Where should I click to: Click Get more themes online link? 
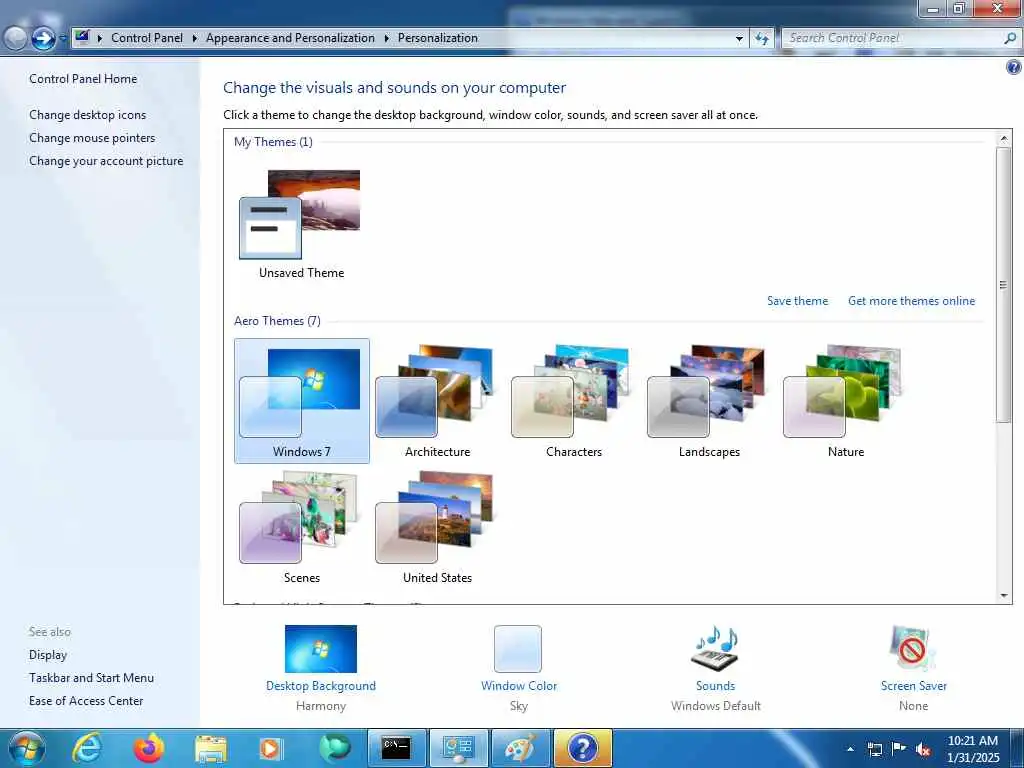tap(911, 301)
